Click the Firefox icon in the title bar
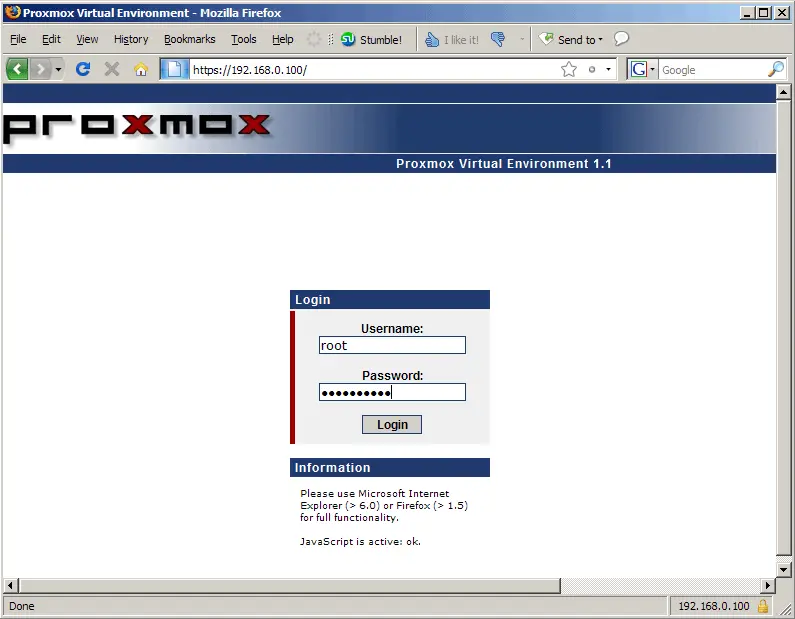 [13, 12]
